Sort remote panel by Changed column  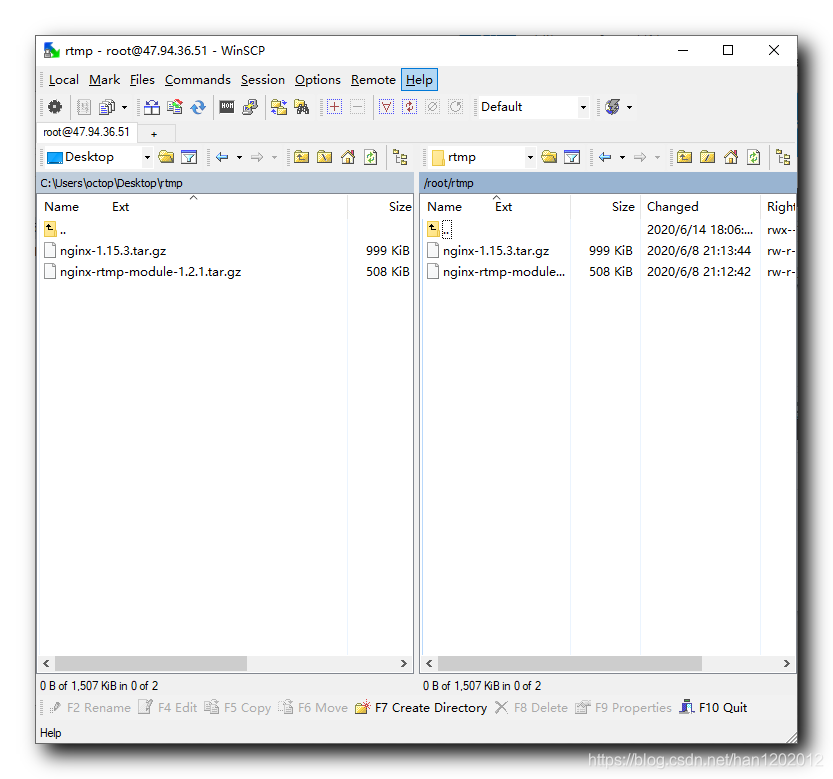700,207
